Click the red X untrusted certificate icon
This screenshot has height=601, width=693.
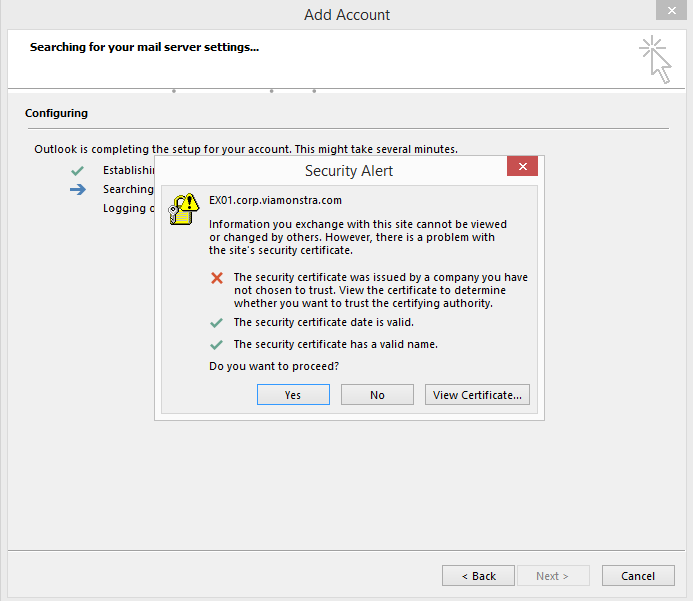217,277
